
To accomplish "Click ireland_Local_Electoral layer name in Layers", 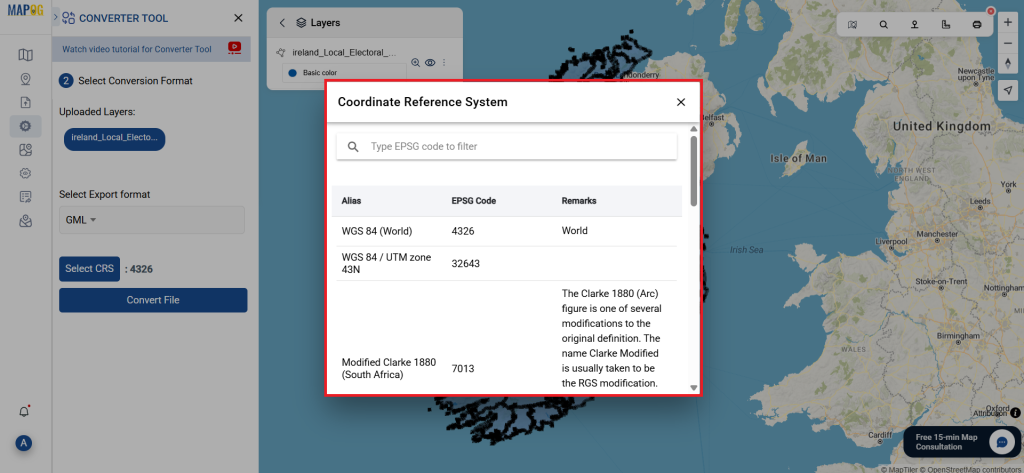I will pyautogui.click(x=344, y=52).
